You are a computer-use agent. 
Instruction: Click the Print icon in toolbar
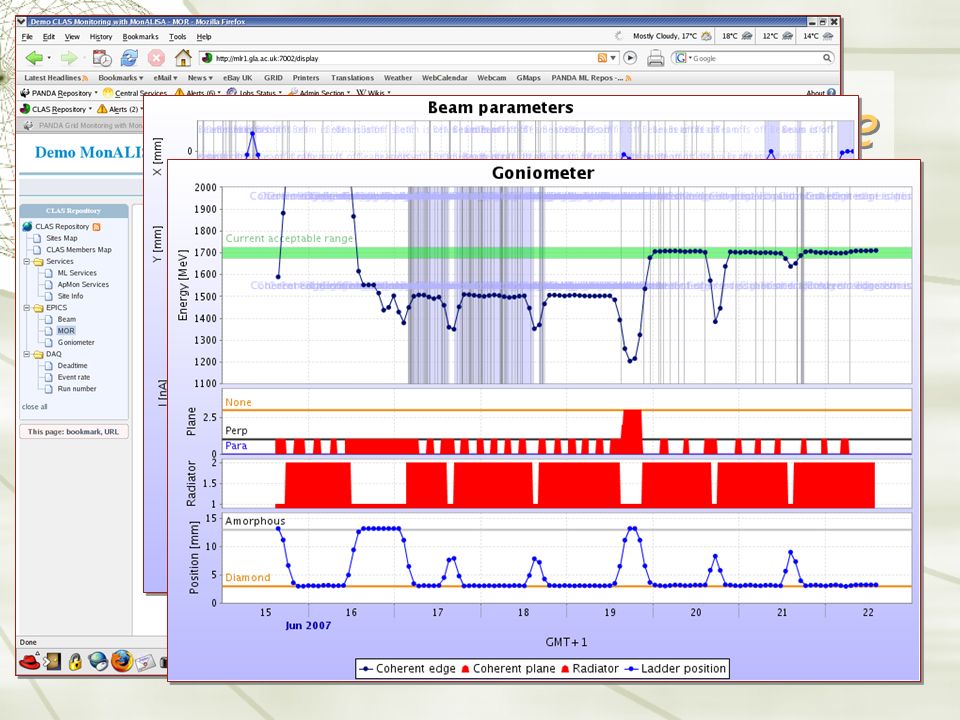656,59
